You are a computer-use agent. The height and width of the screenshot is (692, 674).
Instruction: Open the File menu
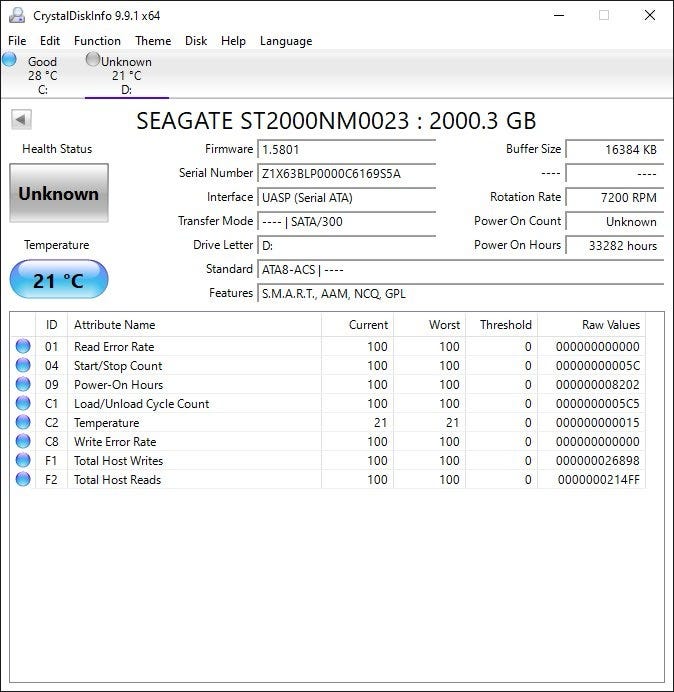(x=17, y=41)
